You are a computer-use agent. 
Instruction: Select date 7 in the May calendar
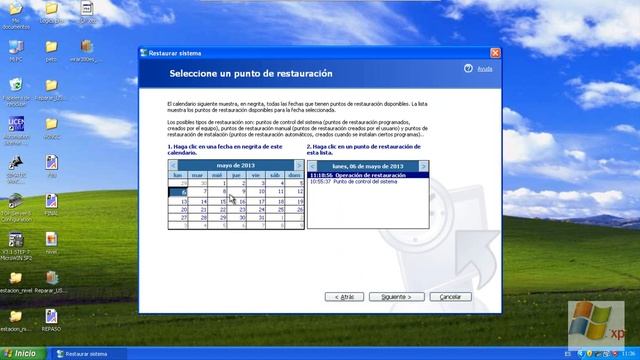tap(198, 191)
